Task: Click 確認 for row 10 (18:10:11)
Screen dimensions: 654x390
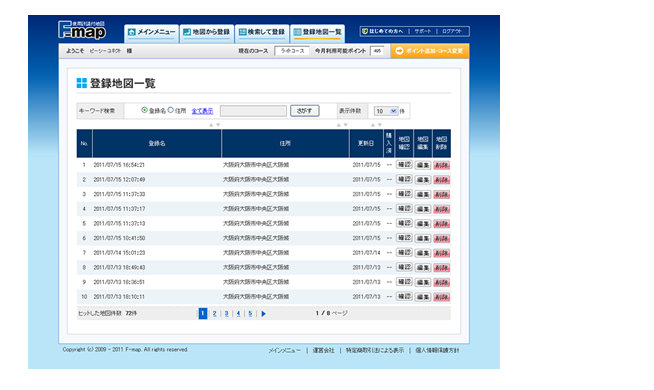Action: tap(404, 297)
